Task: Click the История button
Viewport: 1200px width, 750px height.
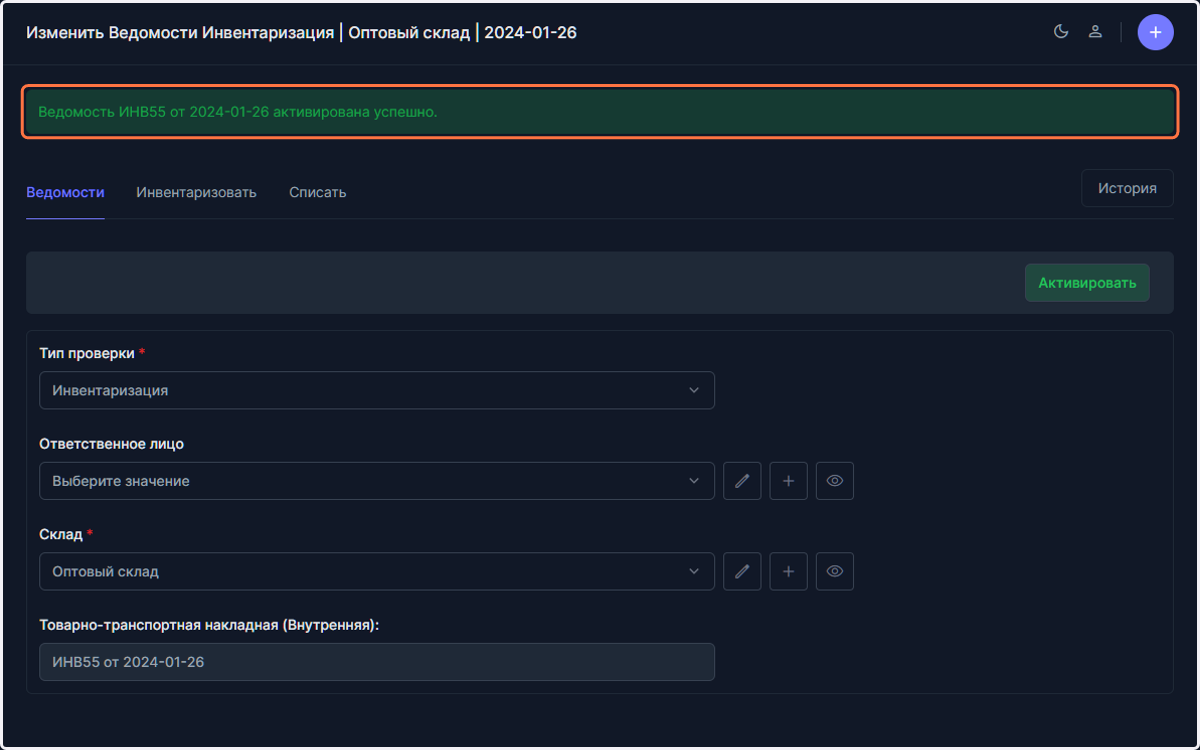Action: point(1127,188)
